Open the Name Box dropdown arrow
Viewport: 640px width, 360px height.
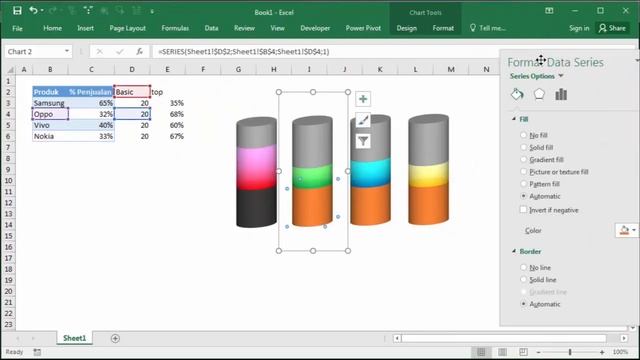point(67,51)
